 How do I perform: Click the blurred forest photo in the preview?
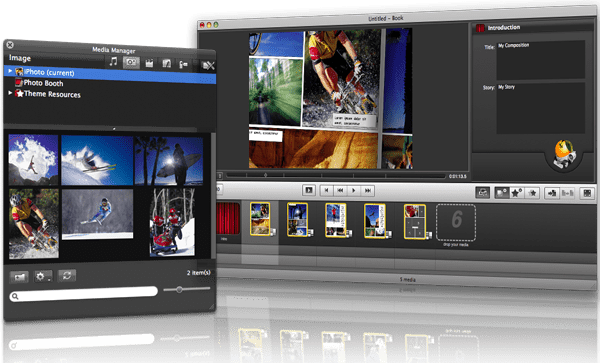275,92
